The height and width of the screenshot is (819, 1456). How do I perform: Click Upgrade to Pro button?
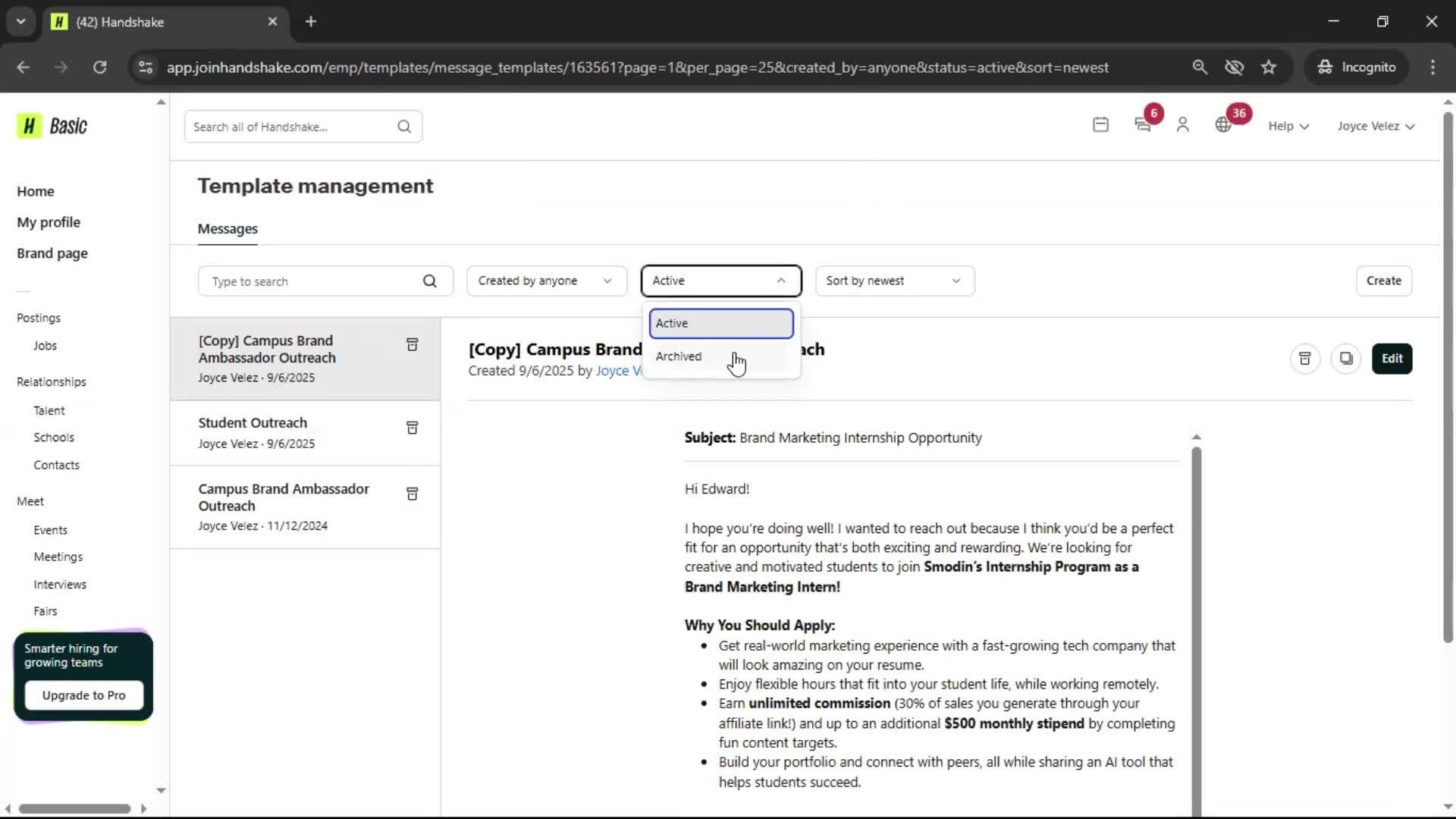(83, 695)
